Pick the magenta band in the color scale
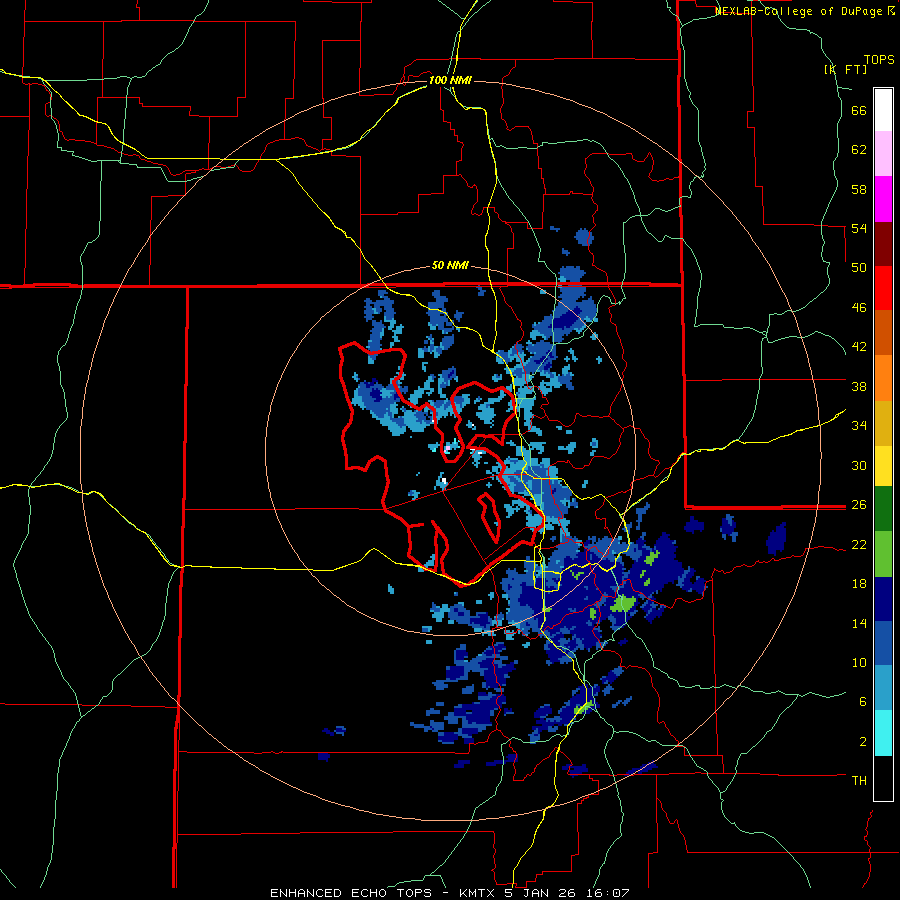 click(x=883, y=199)
